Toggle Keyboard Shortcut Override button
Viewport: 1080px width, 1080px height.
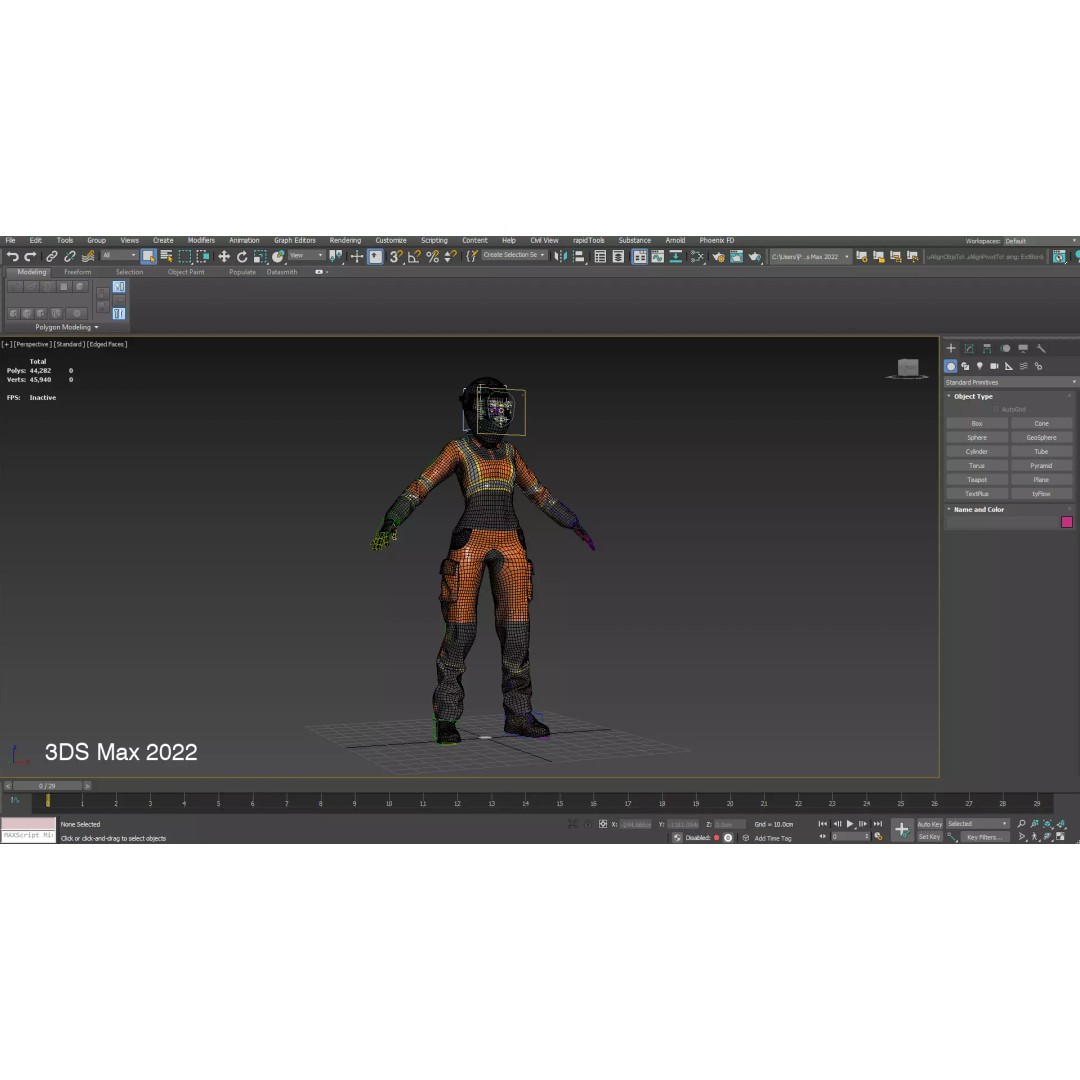click(x=375, y=256)
